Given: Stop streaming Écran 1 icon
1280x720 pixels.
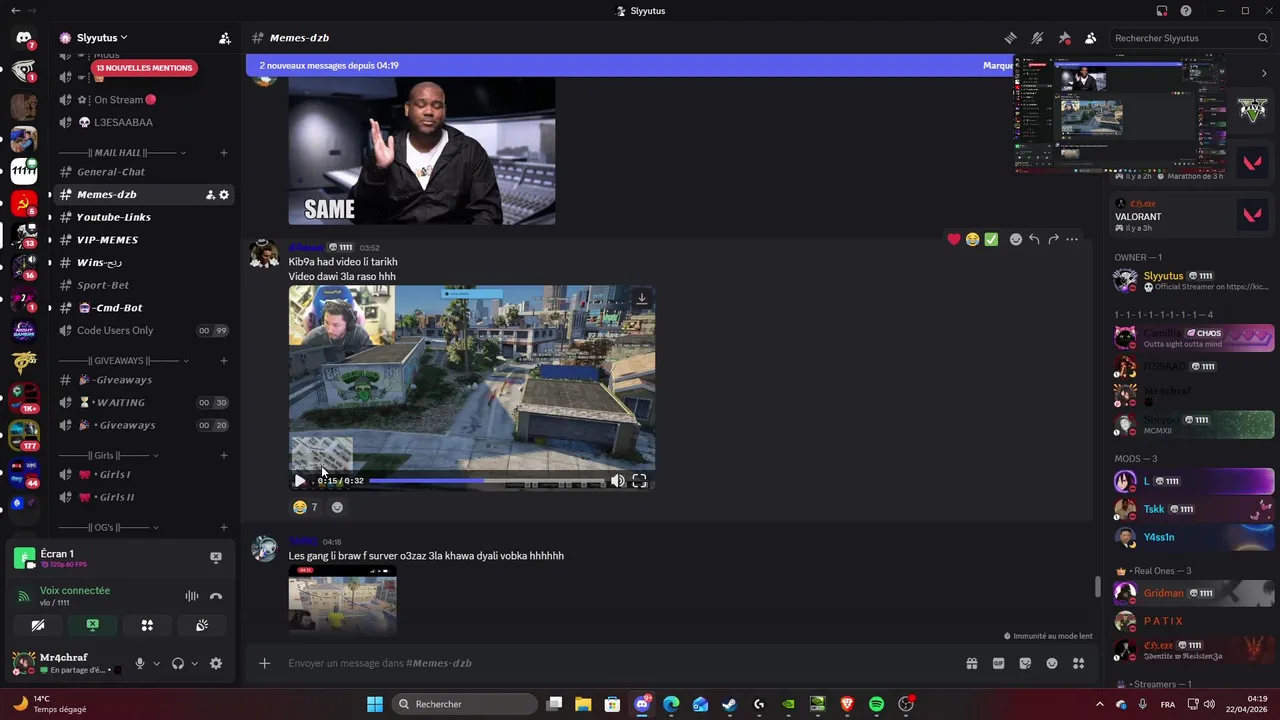Looking at the screenshot, I should tap(216, 558).
